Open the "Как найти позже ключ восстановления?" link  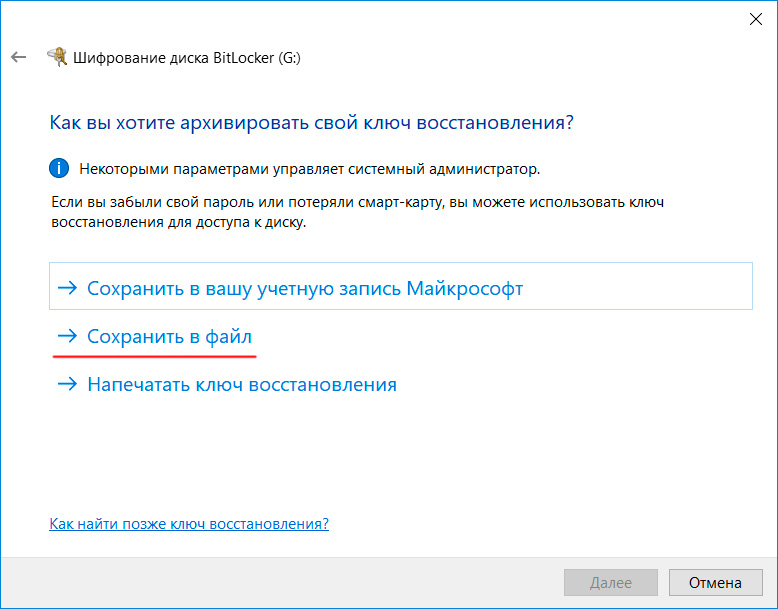(x=189, y=524)
